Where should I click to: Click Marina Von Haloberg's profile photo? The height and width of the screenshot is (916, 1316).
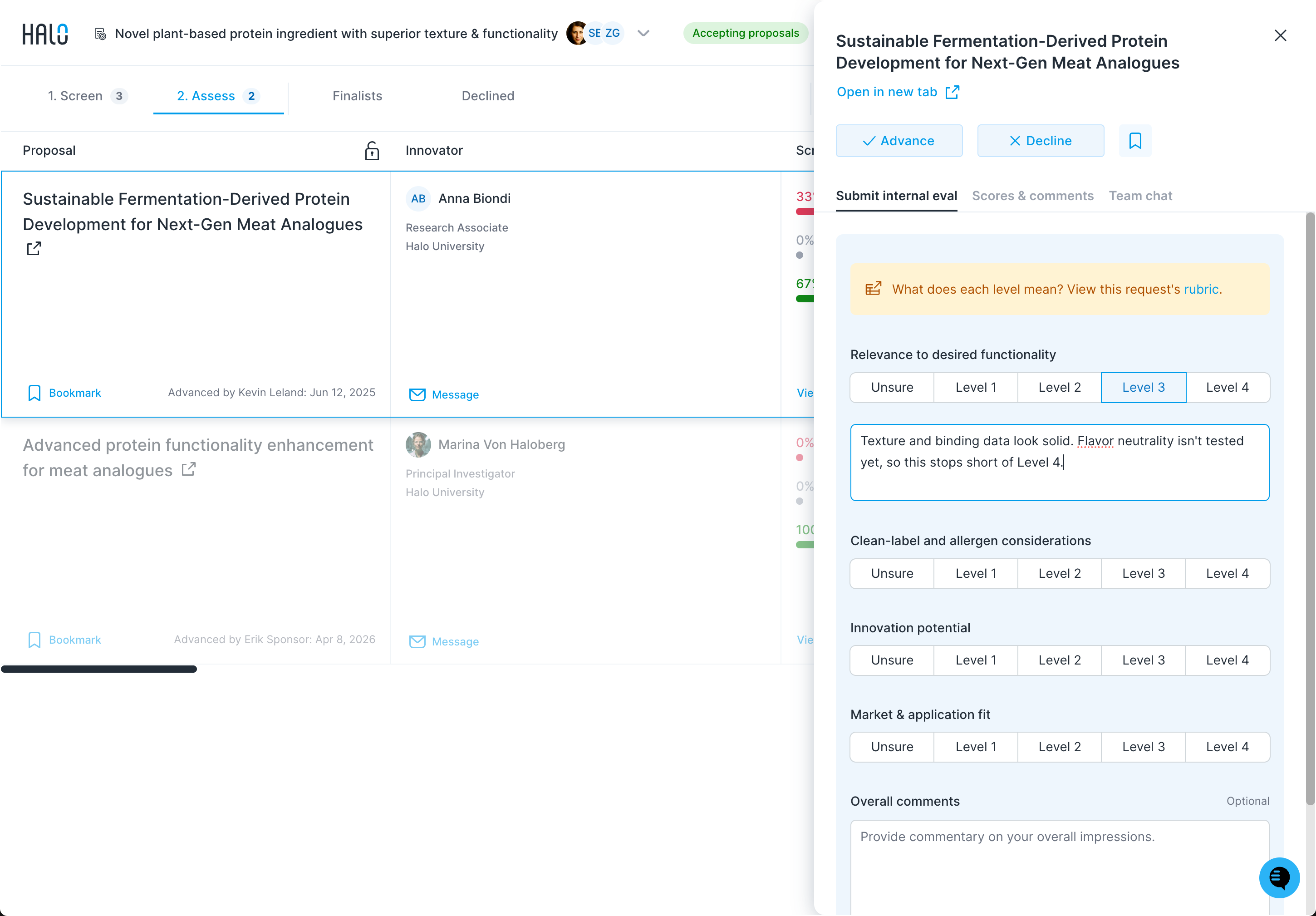(418, 444)
